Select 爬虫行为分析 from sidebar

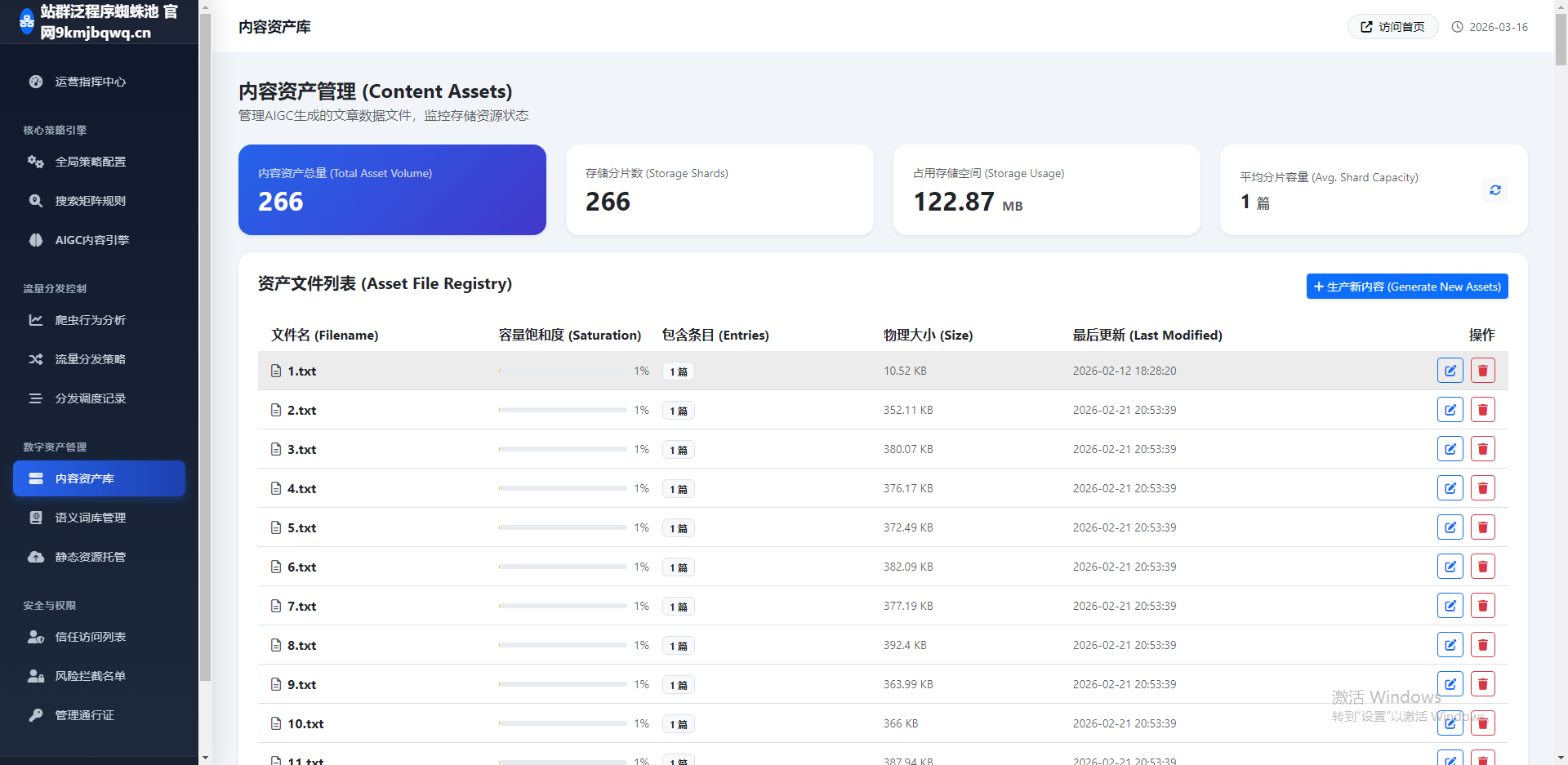90,320
